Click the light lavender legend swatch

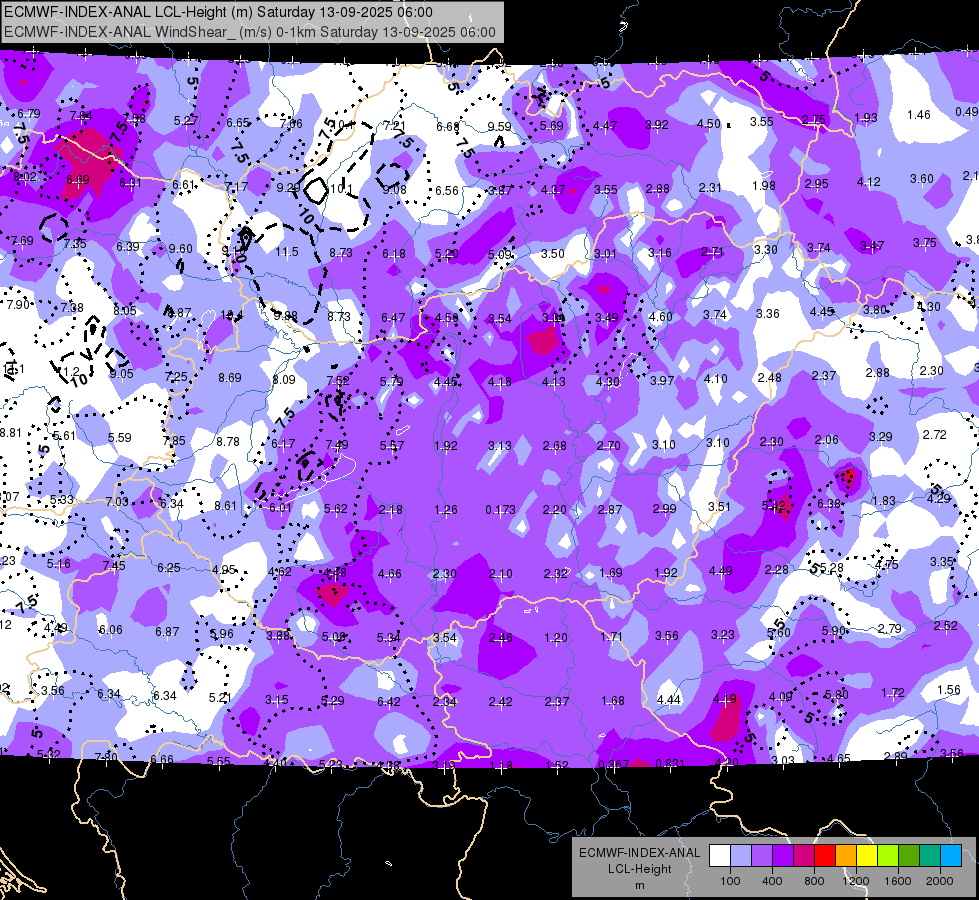pos(741,855)
